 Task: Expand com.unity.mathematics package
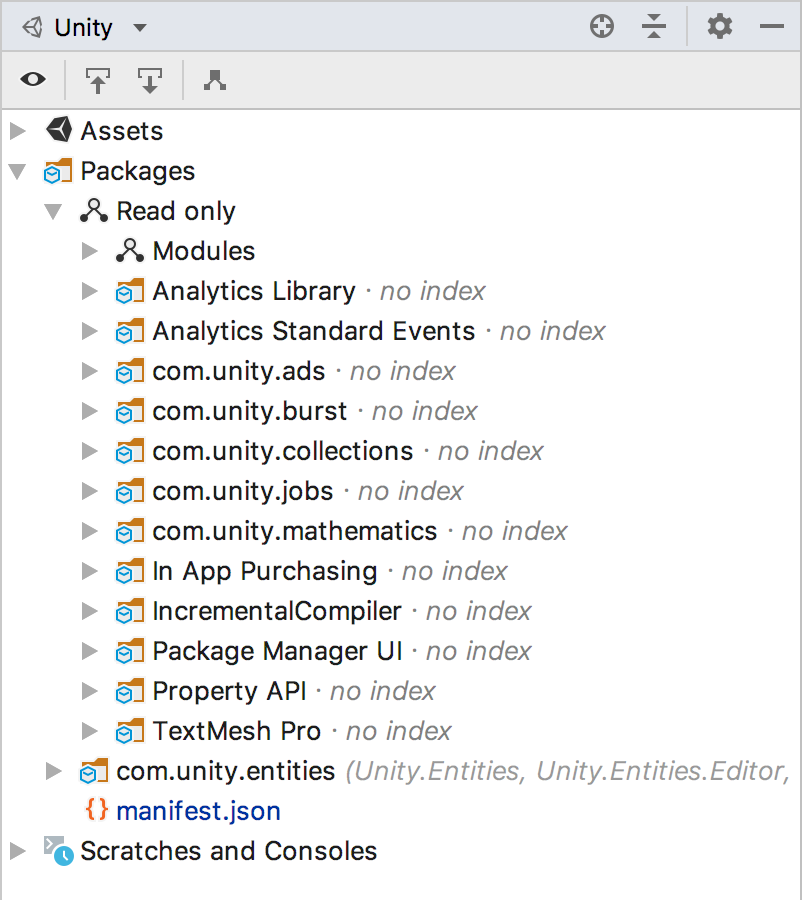(x=90, y=531)
